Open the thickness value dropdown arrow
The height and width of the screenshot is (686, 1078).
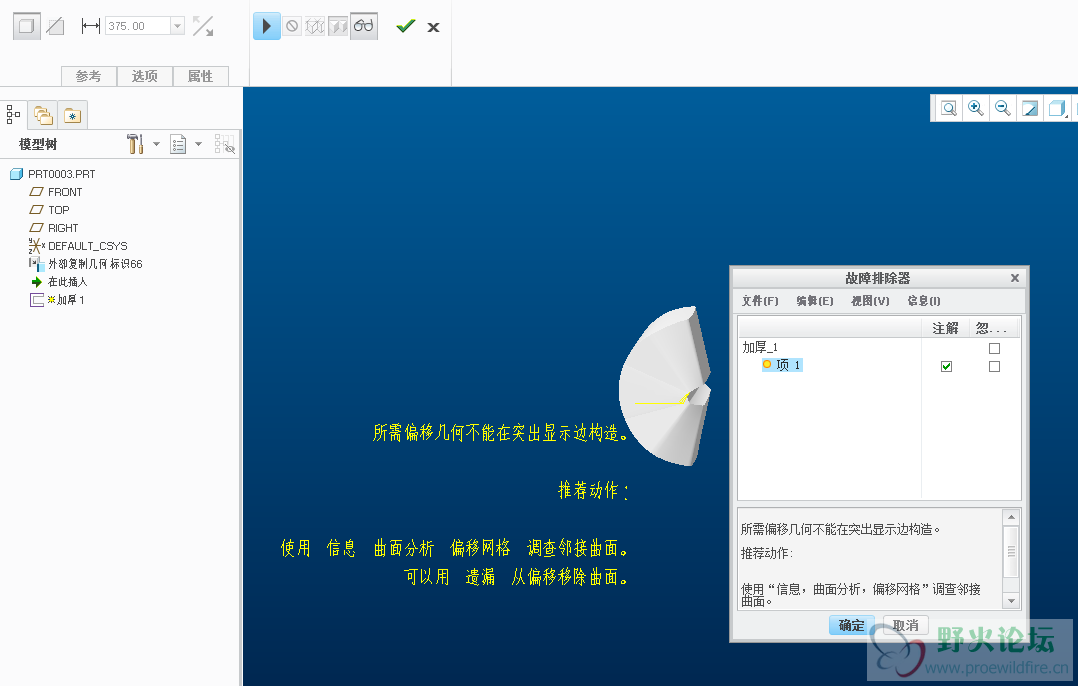pos(177,26)
